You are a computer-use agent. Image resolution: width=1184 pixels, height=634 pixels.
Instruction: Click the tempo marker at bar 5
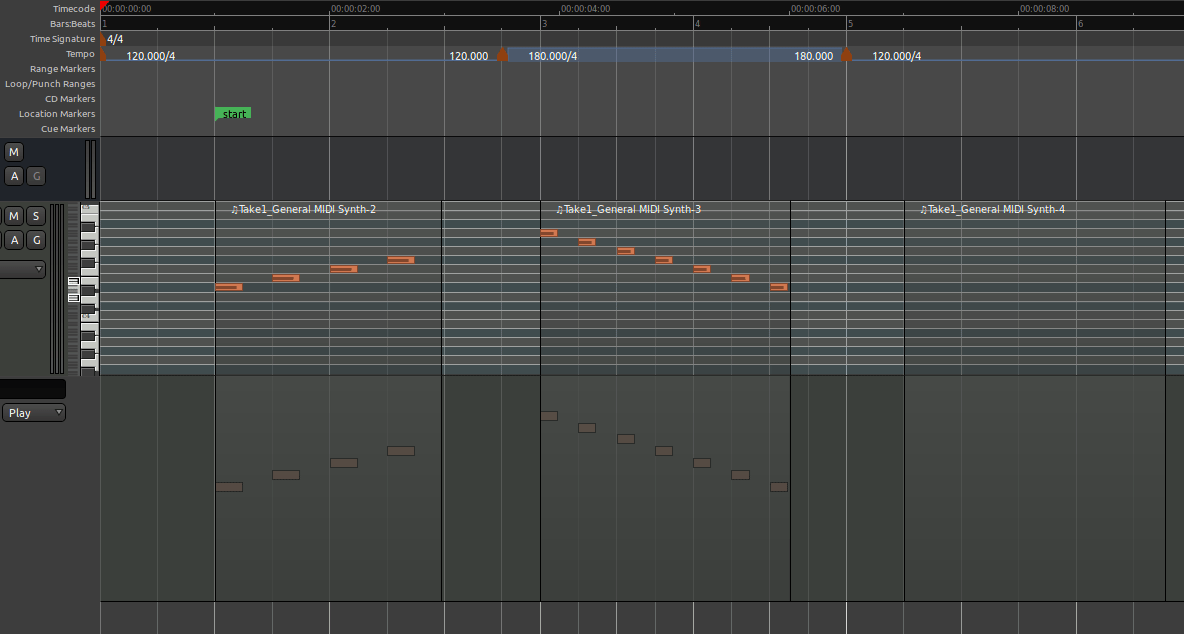pos(846,55)
